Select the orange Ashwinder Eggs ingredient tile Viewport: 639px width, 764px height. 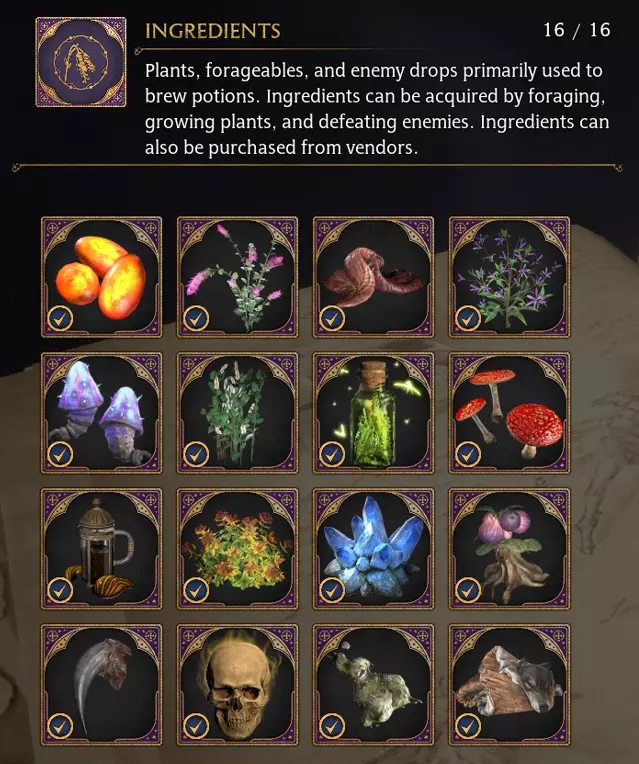101,277
